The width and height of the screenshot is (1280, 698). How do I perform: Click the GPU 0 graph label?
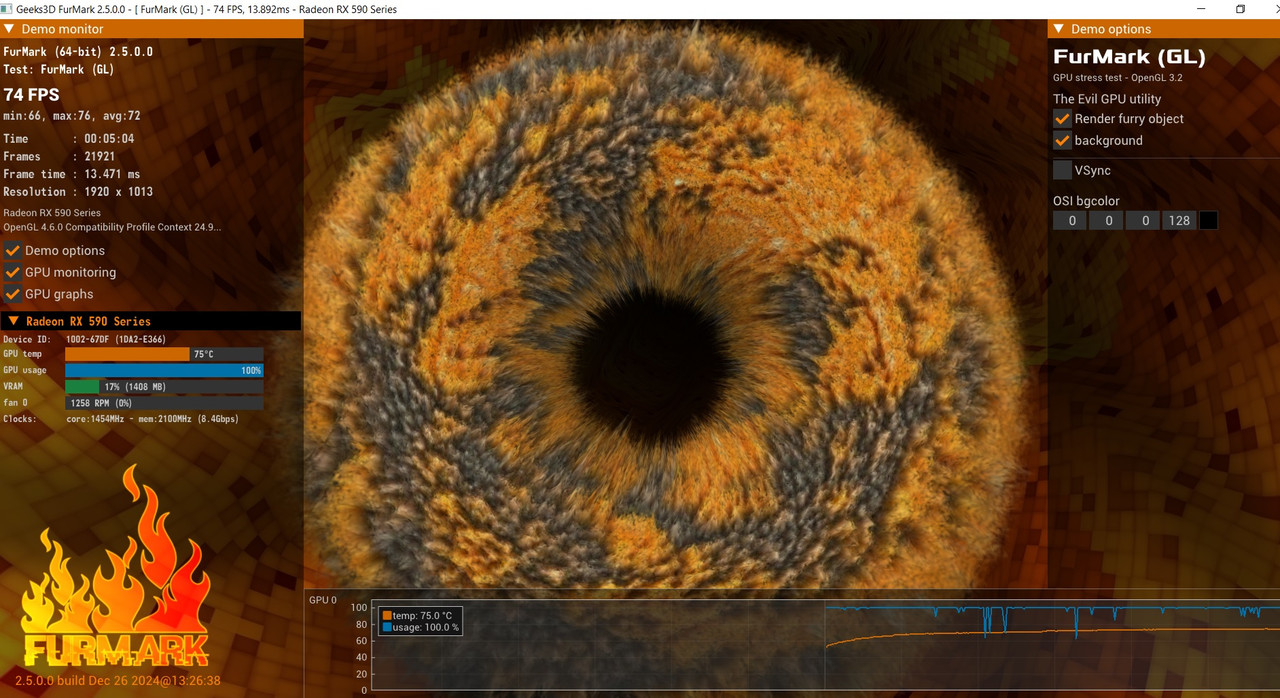[323, 600]
